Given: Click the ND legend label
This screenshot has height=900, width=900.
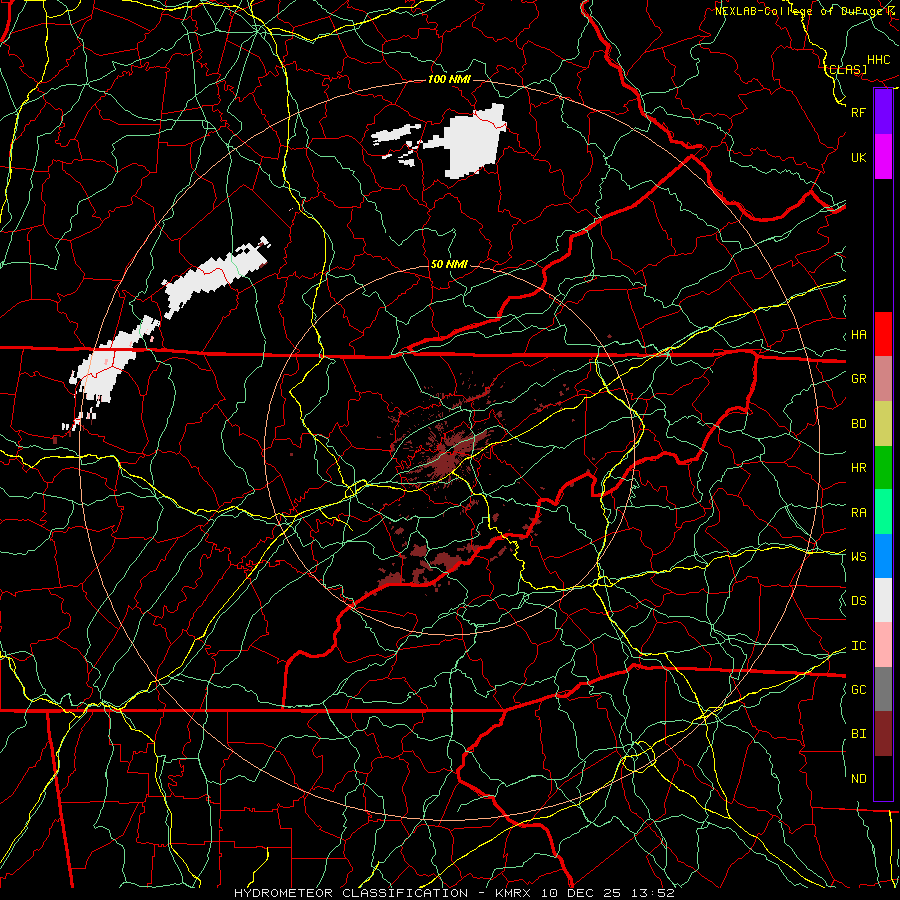Looking at the screenshot, I should [859, 779].
